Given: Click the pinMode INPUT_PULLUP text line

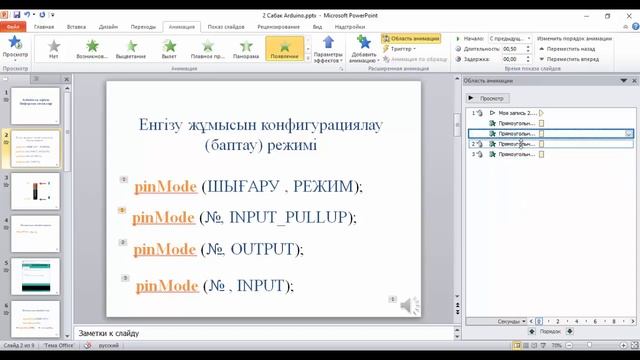Looking at the screenshot, I should point(244,217).
